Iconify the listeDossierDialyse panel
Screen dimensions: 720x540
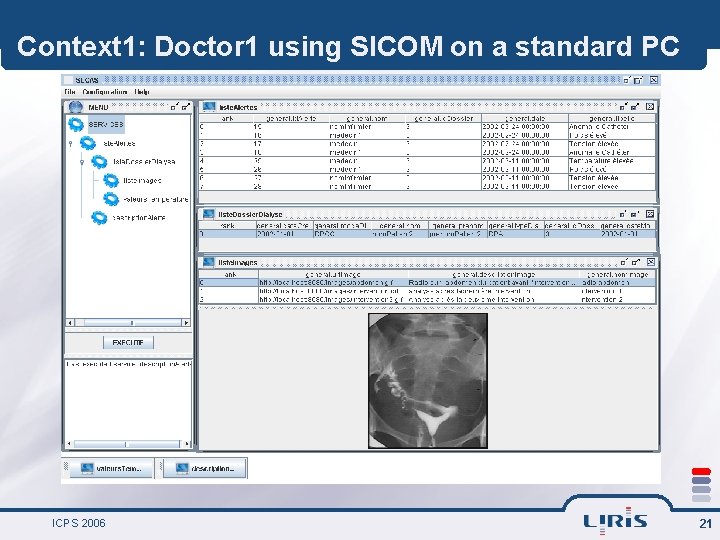pos(623,214)
